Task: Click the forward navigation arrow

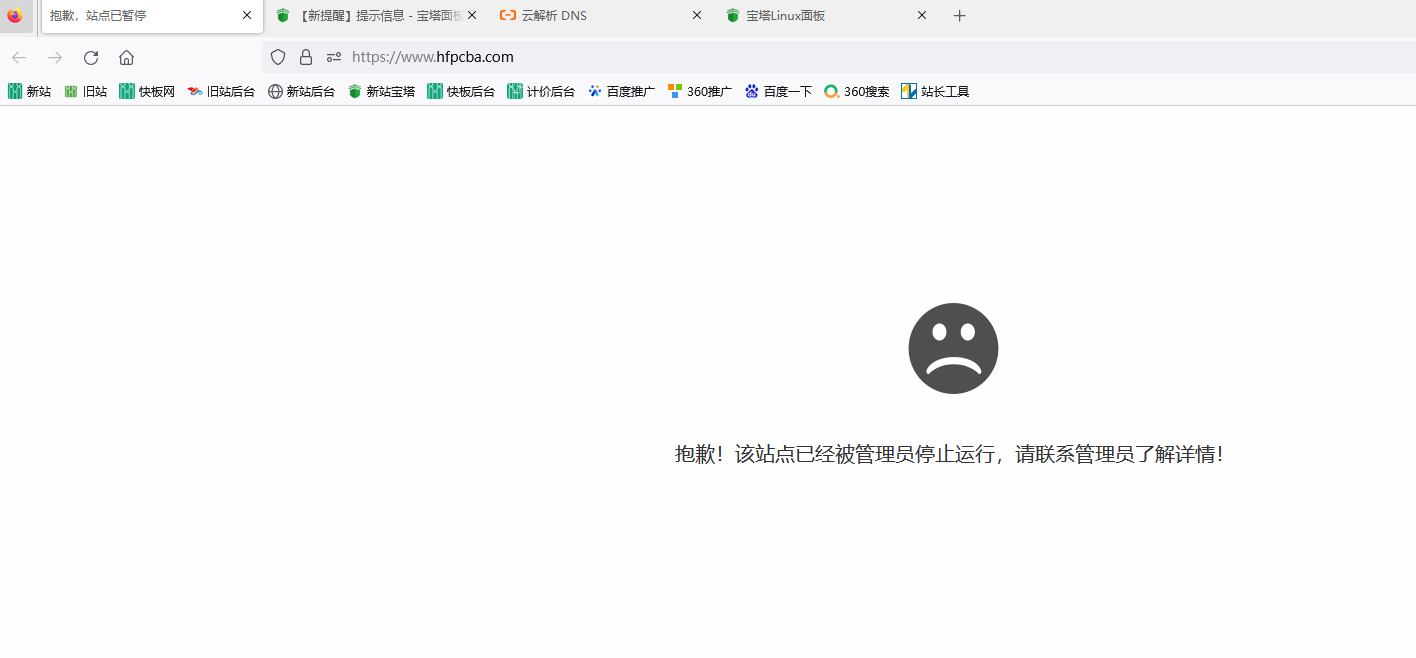Action: 55,57
